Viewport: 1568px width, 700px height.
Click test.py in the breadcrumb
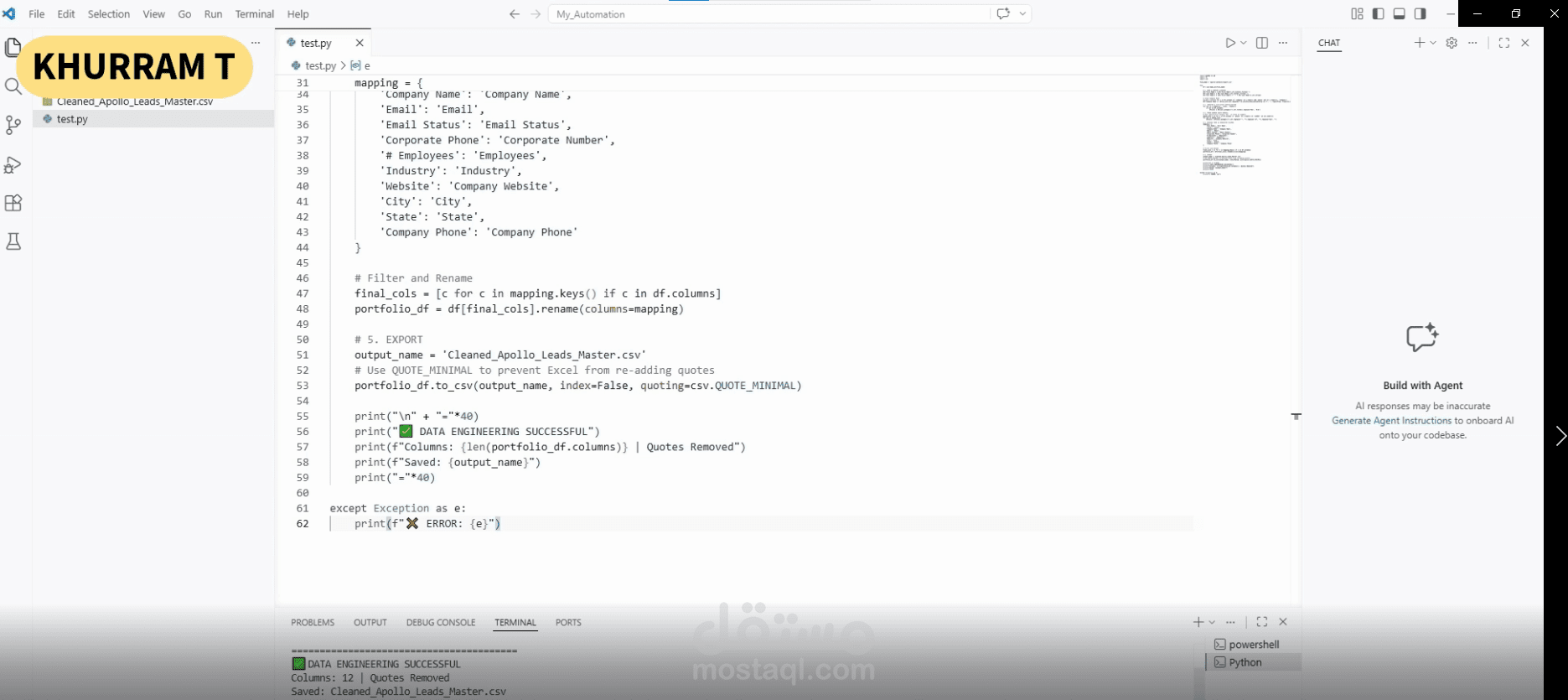pyautogui.click(x=320, y=65)
